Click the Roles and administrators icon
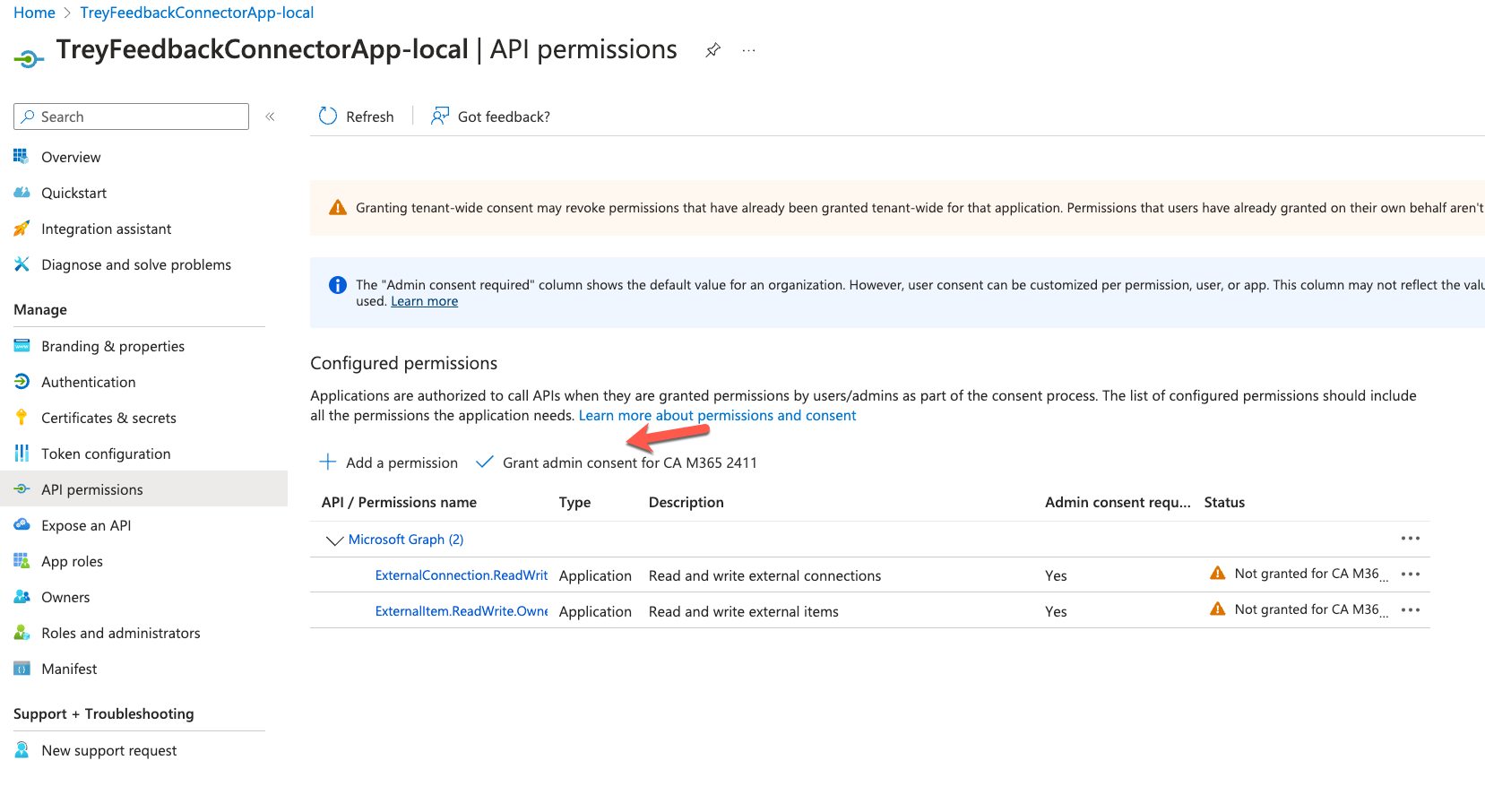 tap(22, 633)
